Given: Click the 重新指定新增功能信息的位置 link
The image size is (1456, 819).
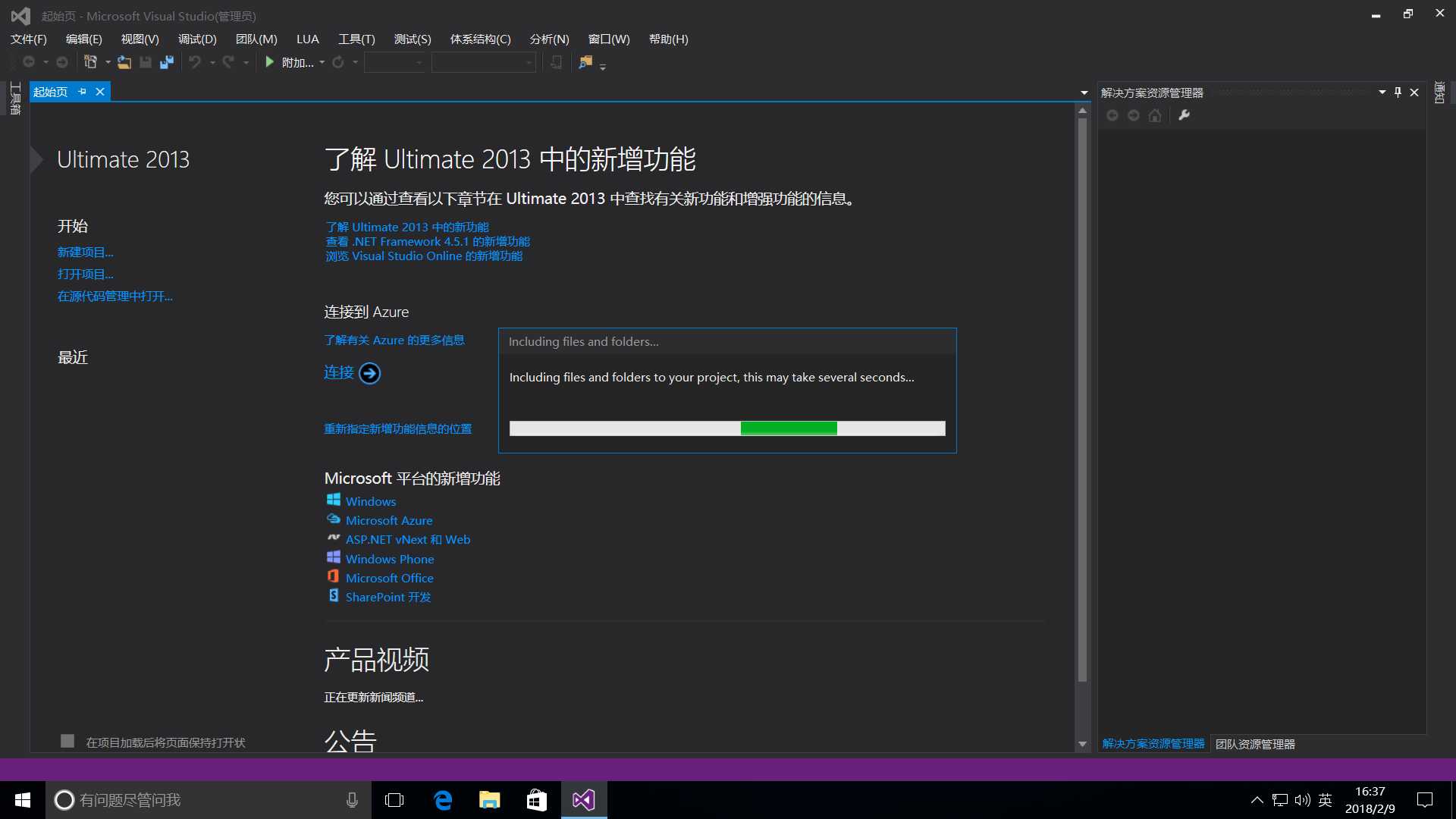Looking at the screenshot, I should (398, 428).
